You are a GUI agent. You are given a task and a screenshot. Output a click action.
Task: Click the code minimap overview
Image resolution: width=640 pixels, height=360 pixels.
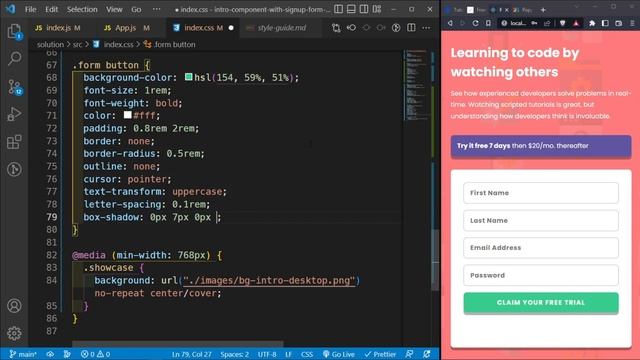click(x=416, y=86)
